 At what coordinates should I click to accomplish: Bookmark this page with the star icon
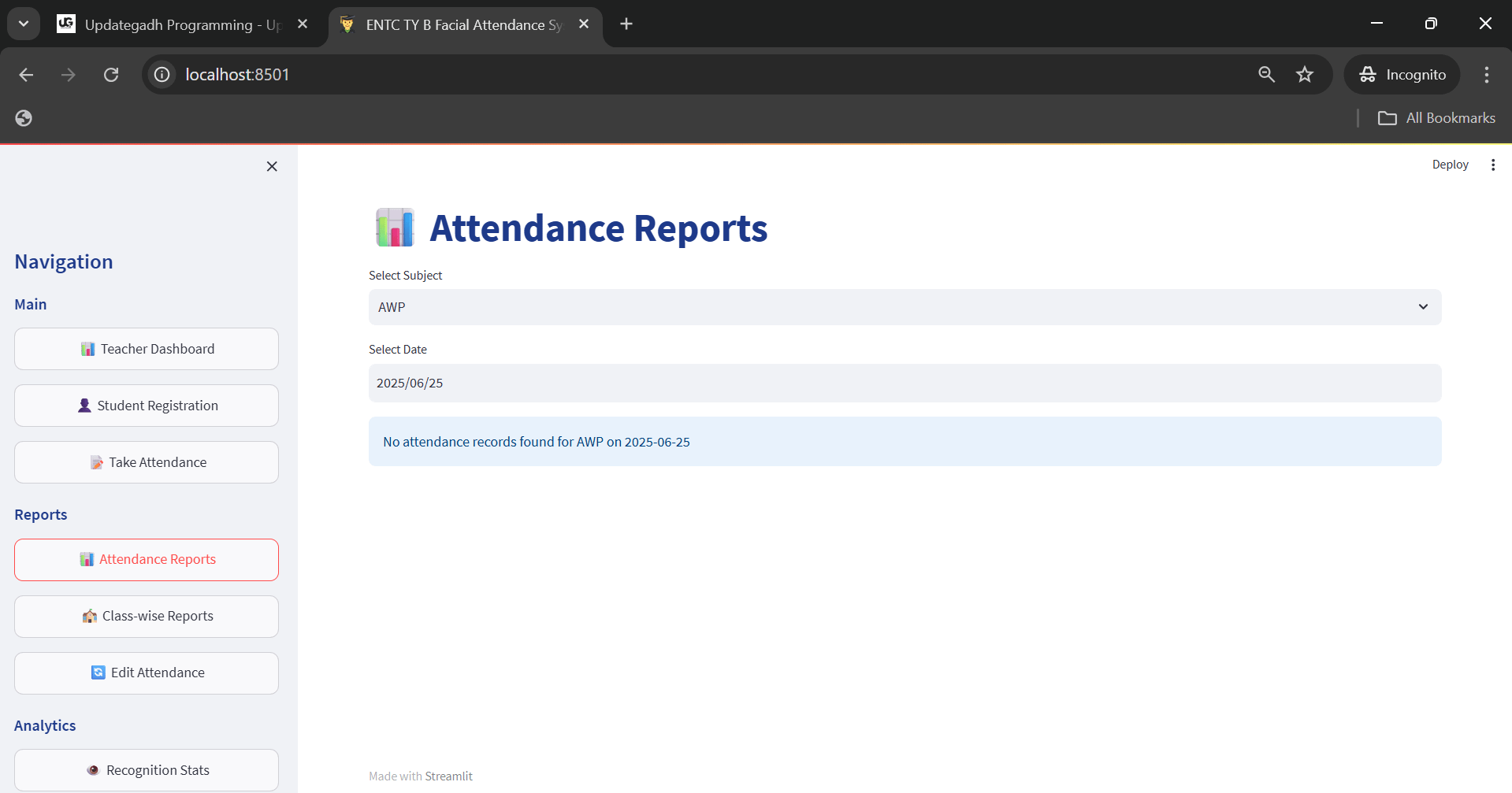(x=1305, y=75)
